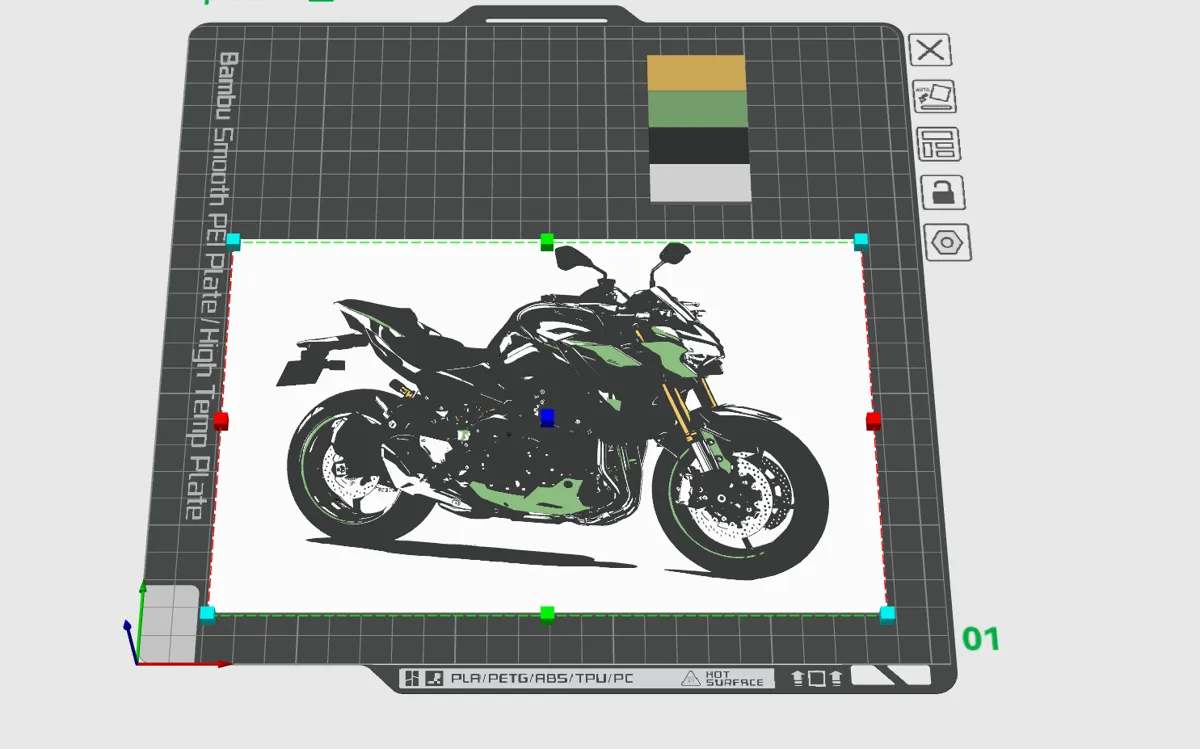
Task: Click the bottom edge green scale handle
Action: [x=547, y=613]
